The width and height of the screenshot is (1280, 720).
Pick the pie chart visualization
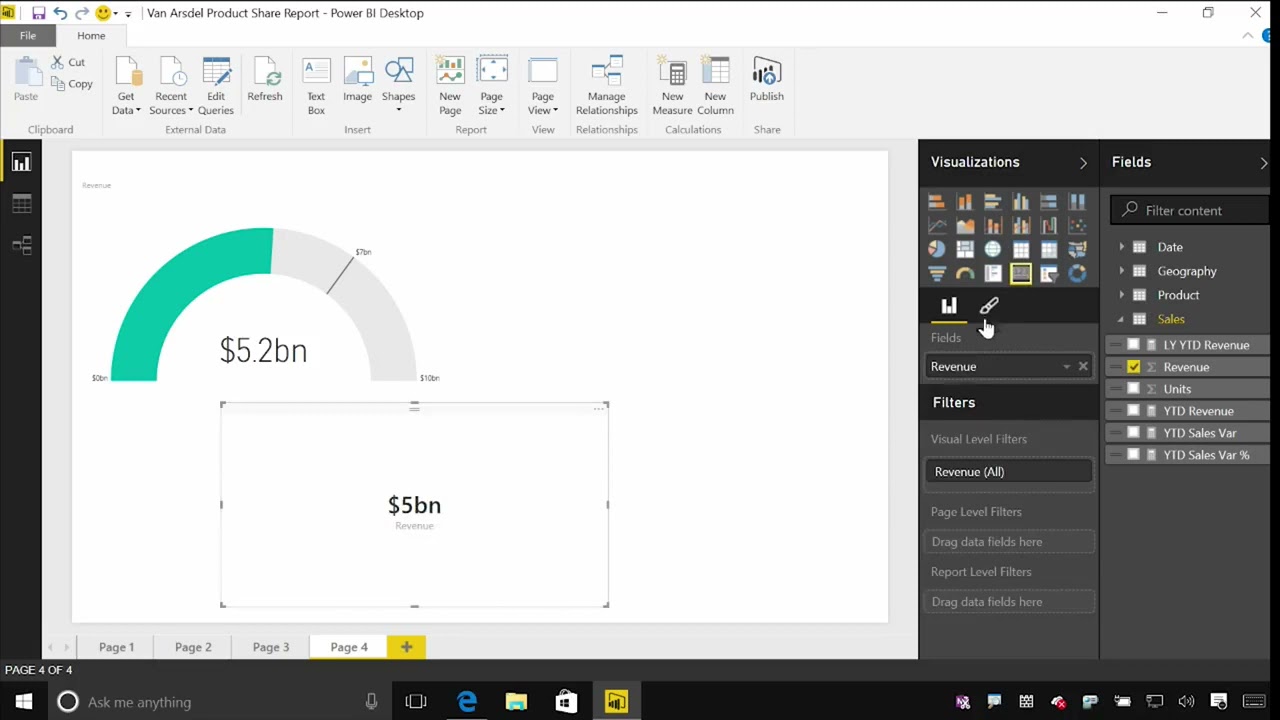(x=936, y=250)
